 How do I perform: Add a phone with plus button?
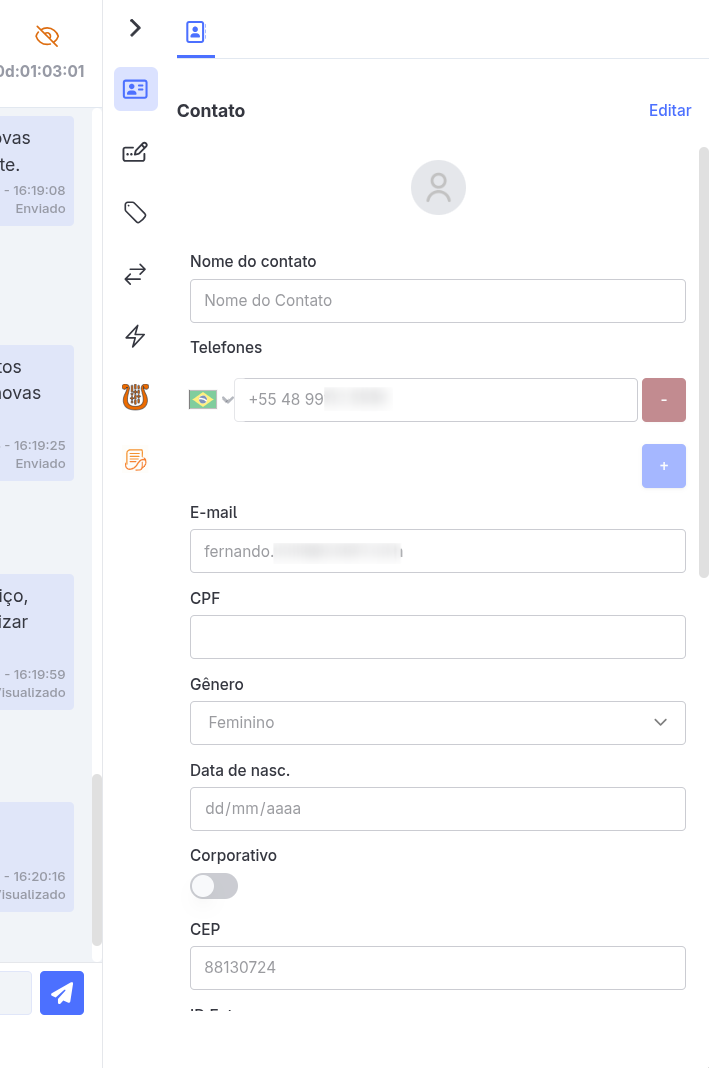[x=664, y=466]
